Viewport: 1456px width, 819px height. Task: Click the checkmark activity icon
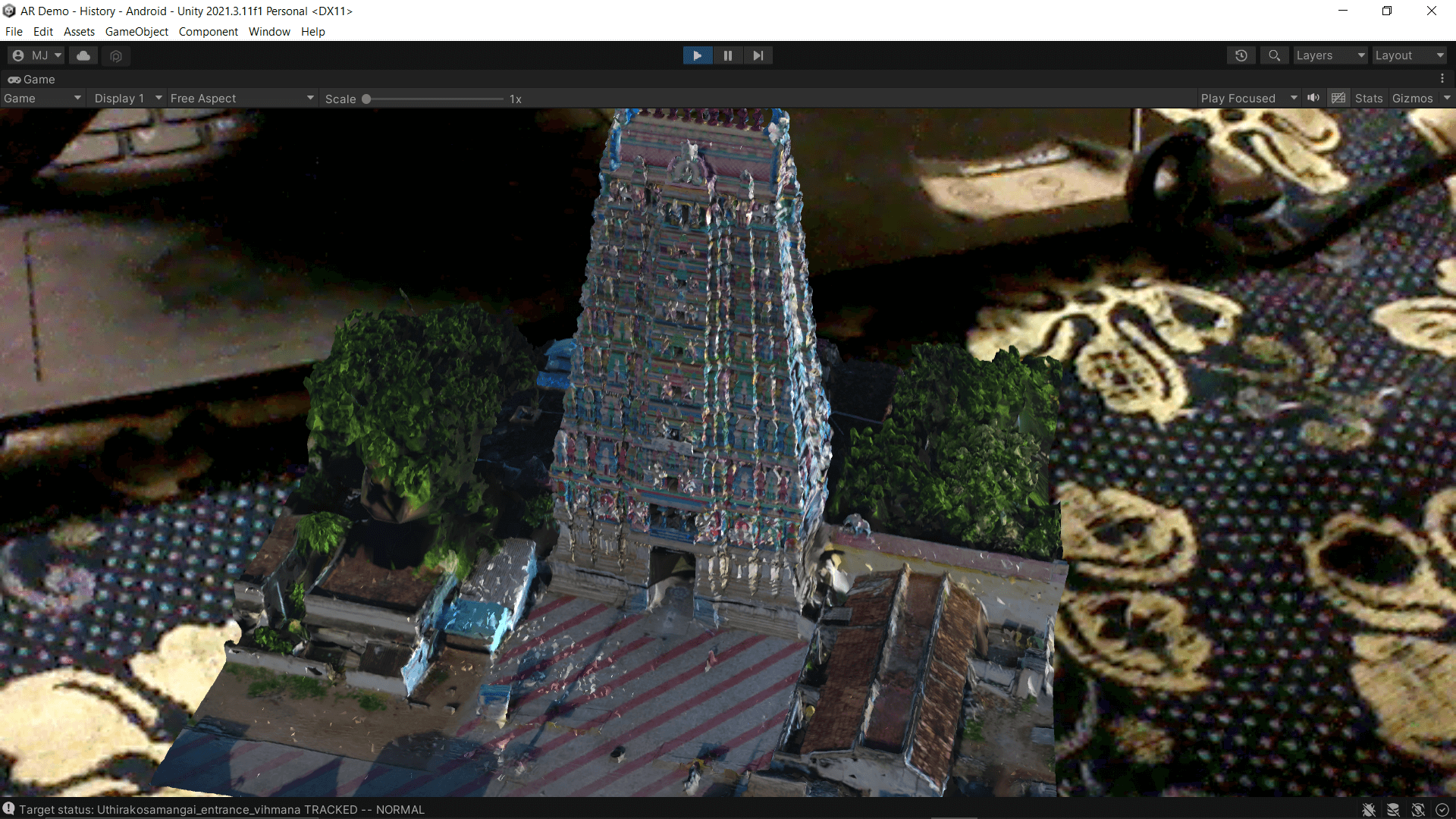point(1442,810)
